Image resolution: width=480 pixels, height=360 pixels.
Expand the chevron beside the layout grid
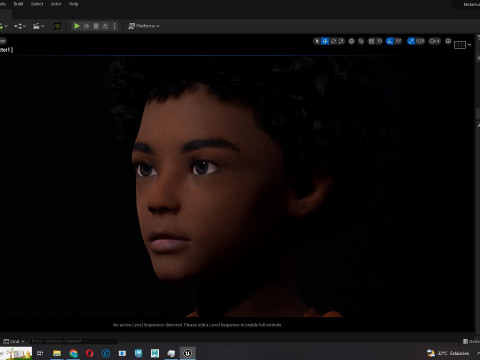pos(469,45)
